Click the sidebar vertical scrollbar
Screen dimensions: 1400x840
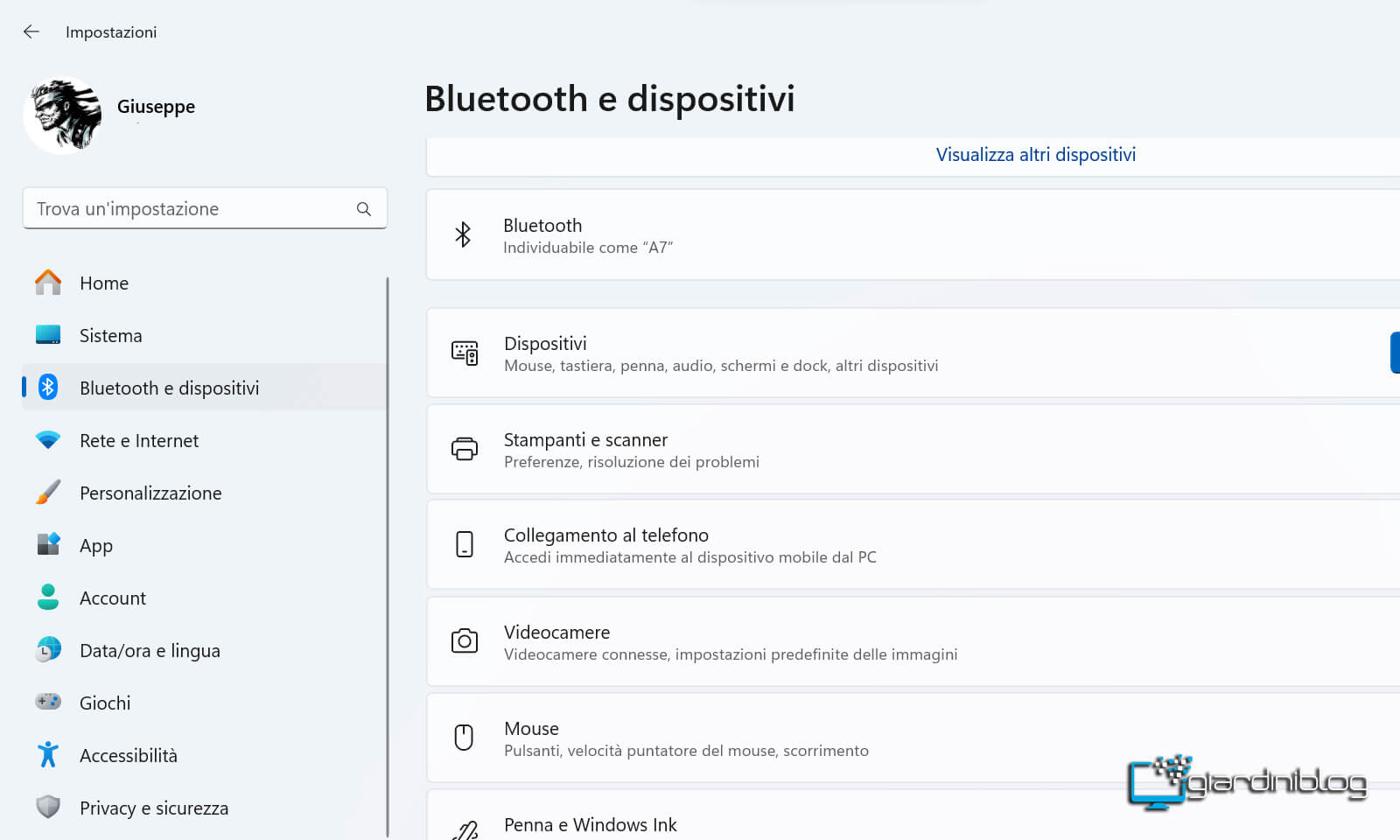point(388,558)
